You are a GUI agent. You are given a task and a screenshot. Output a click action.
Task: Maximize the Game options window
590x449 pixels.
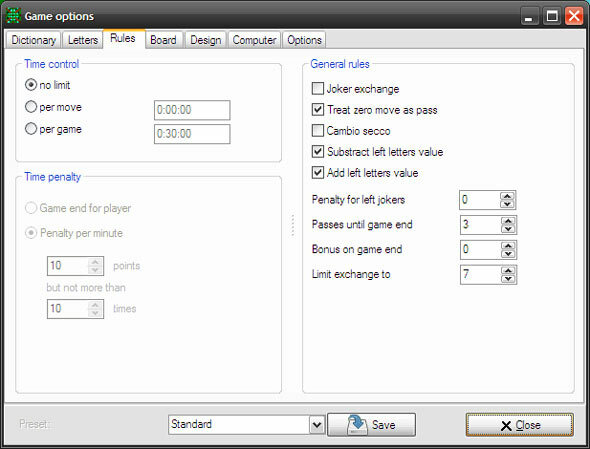pos(552,16)
